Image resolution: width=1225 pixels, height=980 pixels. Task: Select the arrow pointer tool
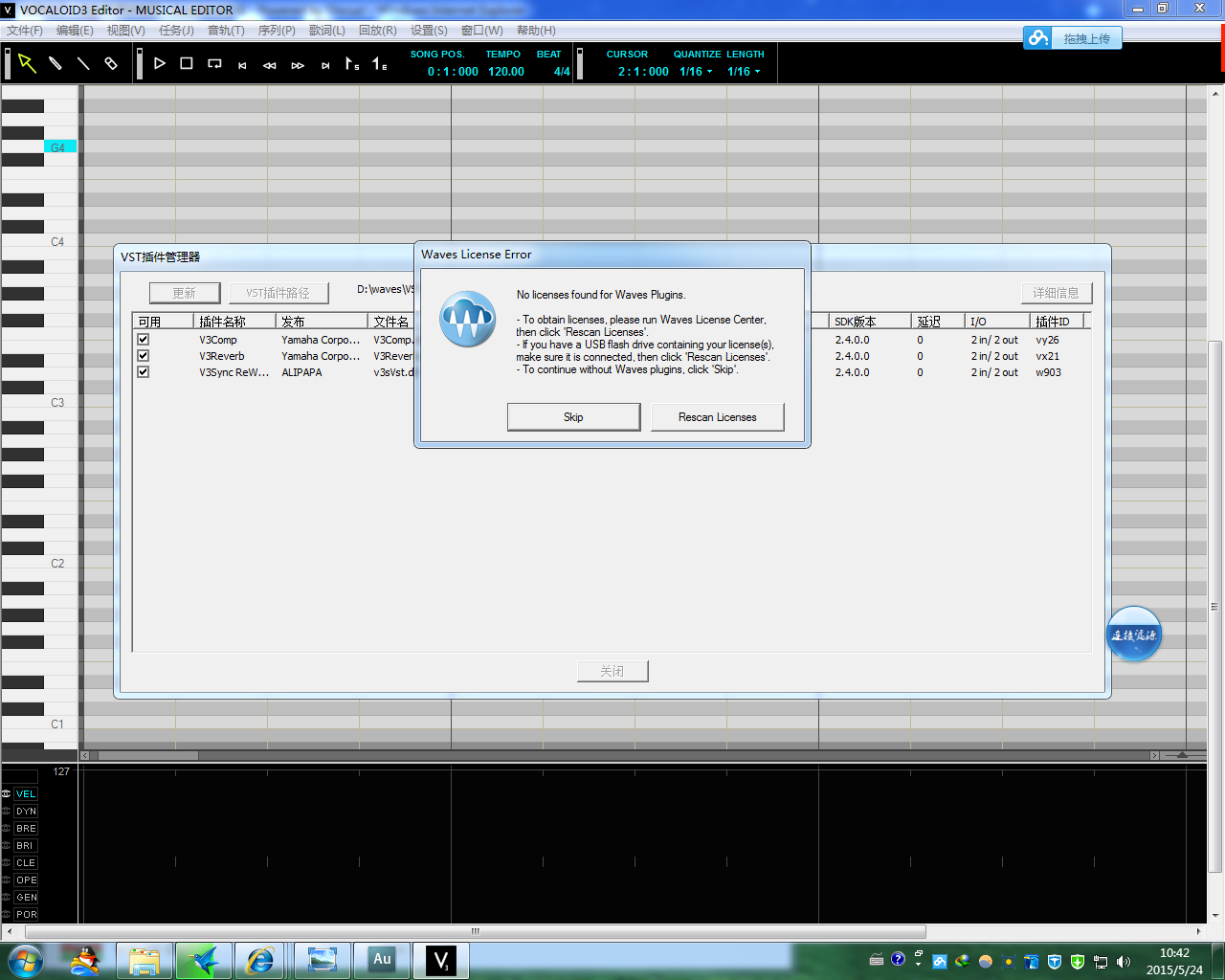(x=27, y=63)
